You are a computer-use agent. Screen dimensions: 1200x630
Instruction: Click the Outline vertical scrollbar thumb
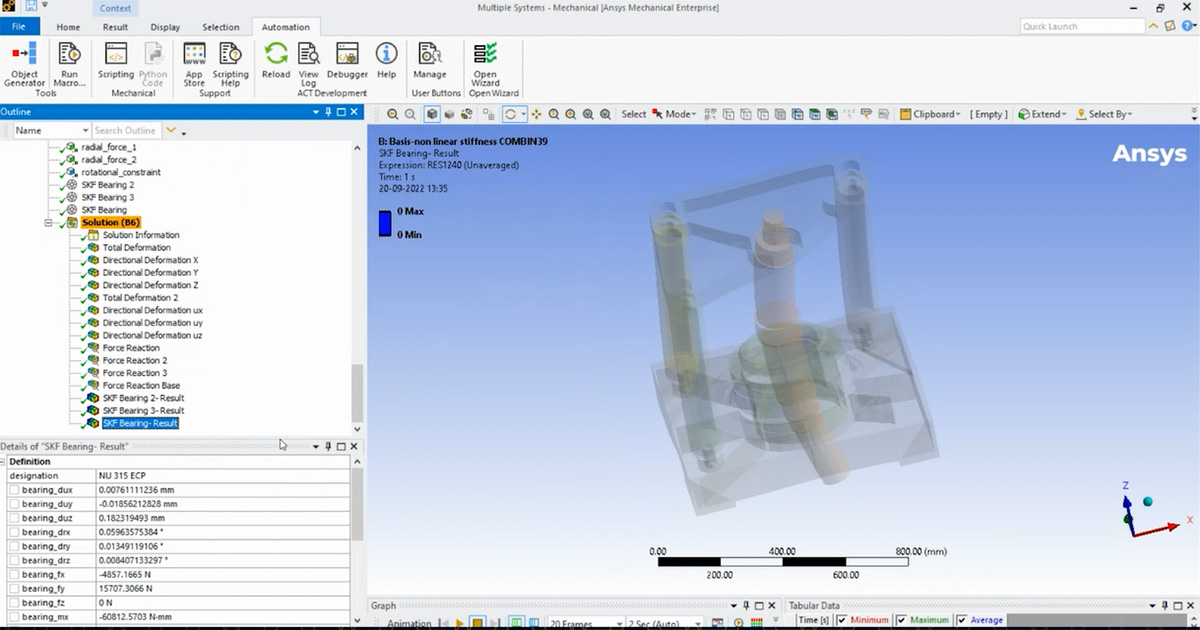click(357, 393)
